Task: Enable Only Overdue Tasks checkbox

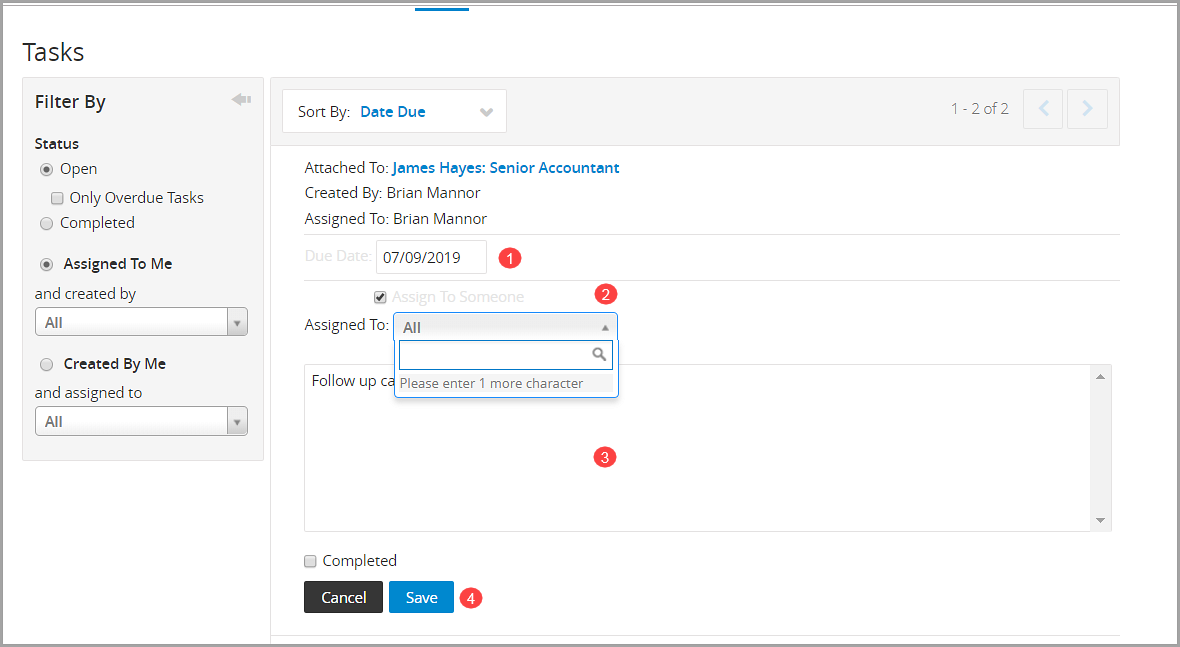Action: coord(57,198)
